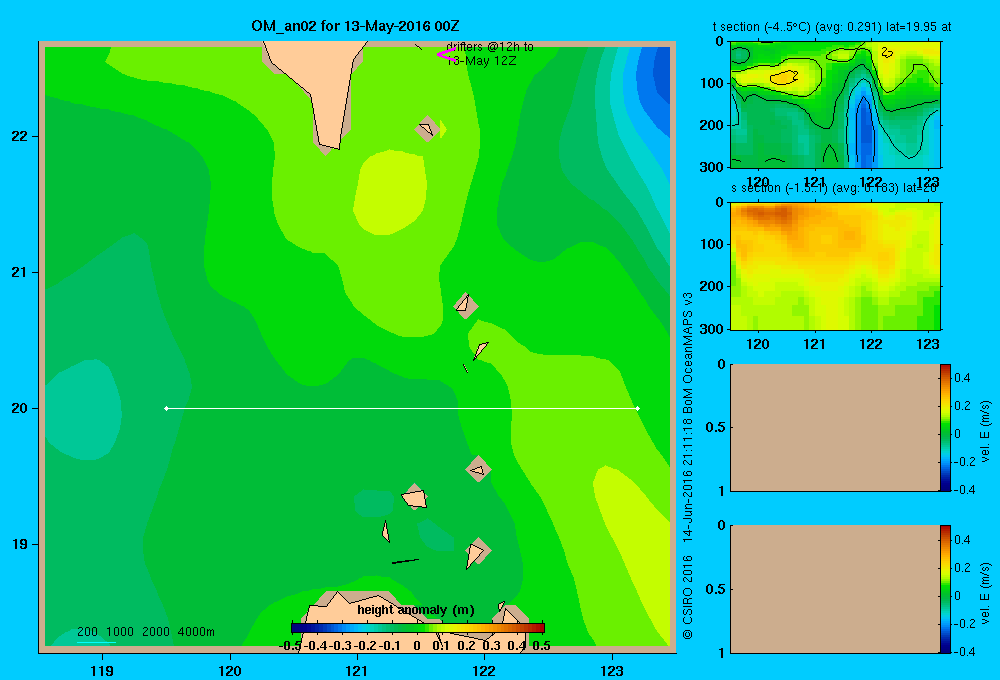Click depth label 300 on t section axis
1000x680 pixels.
[x=711, y=167]
